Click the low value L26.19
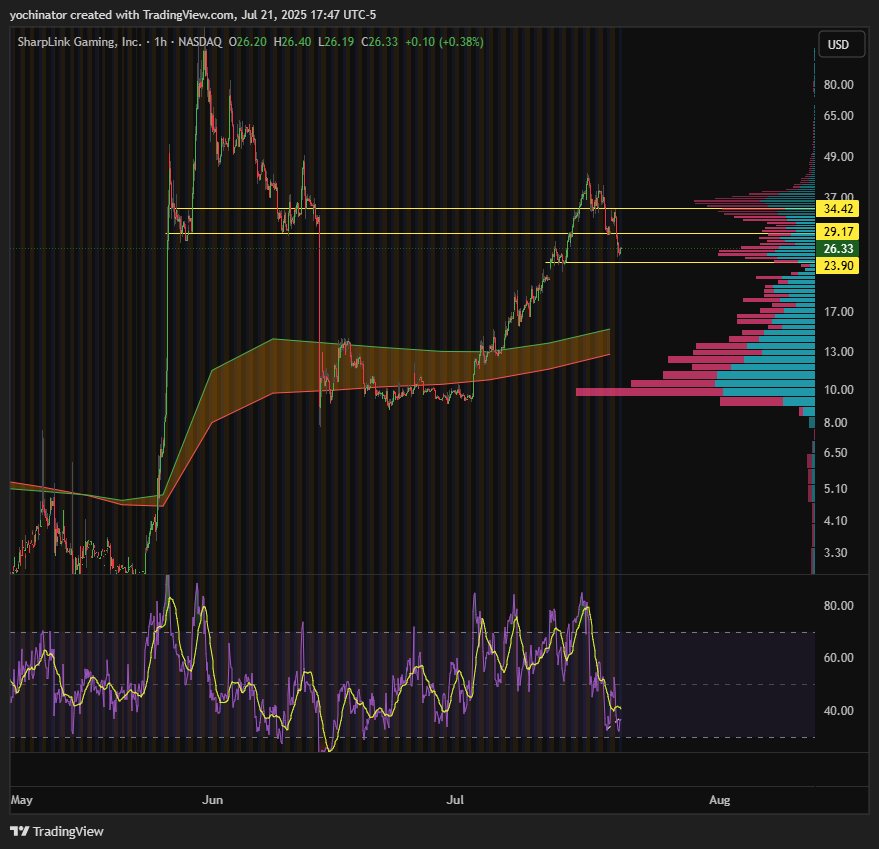Viewport: 879px width, 849px height. 336,42
